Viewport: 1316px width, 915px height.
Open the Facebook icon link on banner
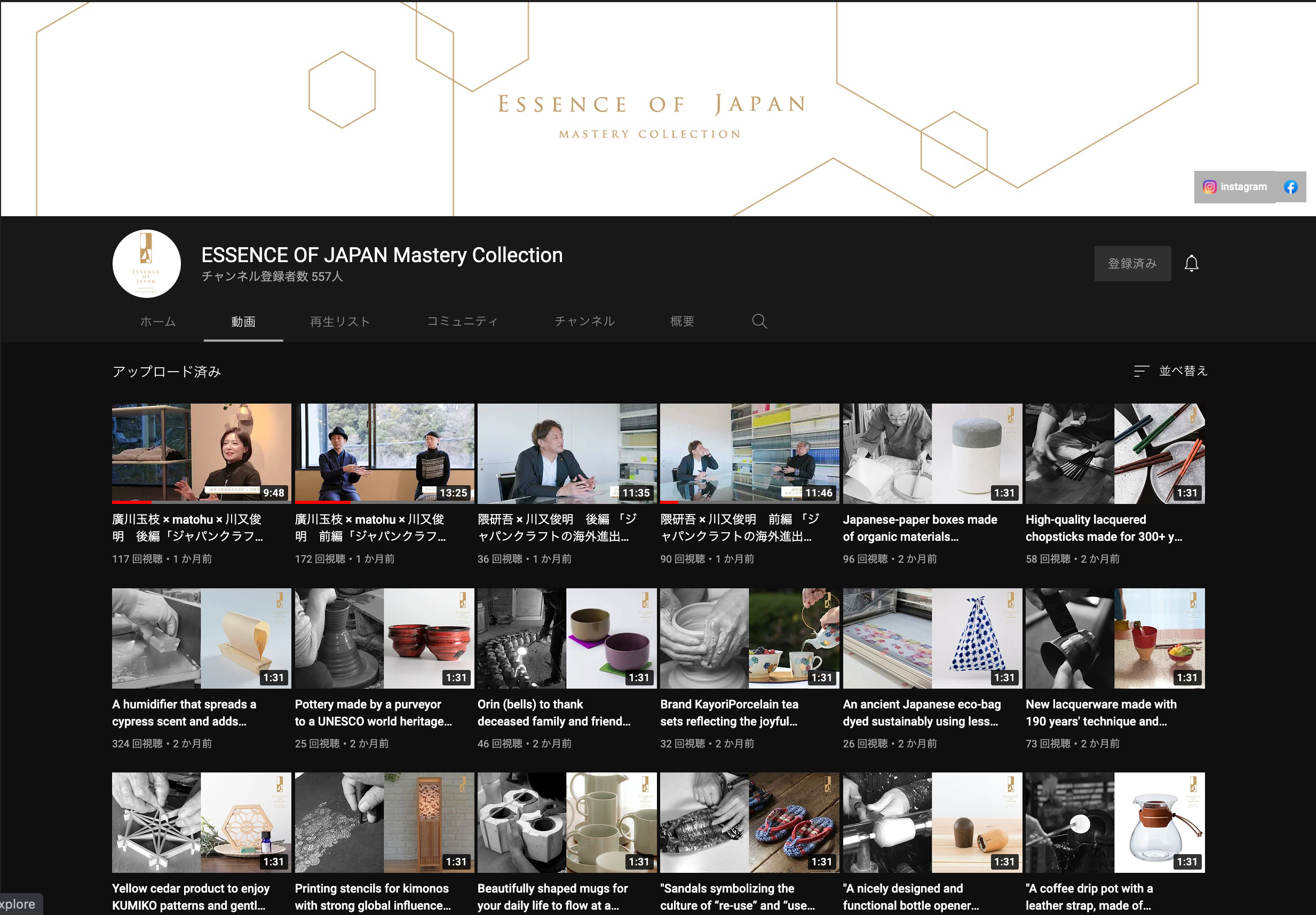coord(1290,187)
